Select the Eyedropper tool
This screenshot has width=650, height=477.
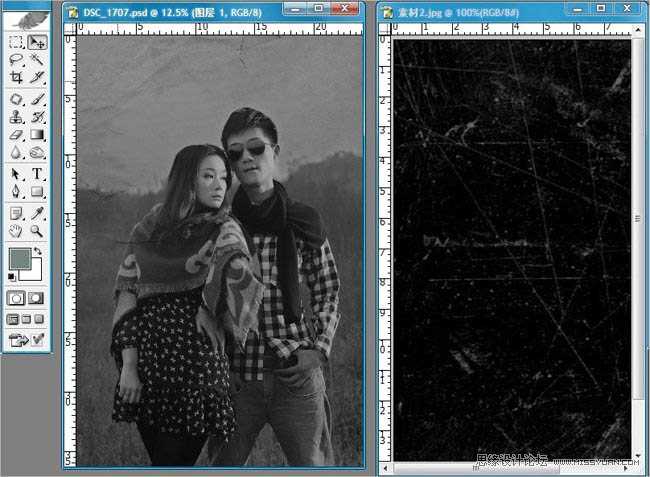coord(37,213)
